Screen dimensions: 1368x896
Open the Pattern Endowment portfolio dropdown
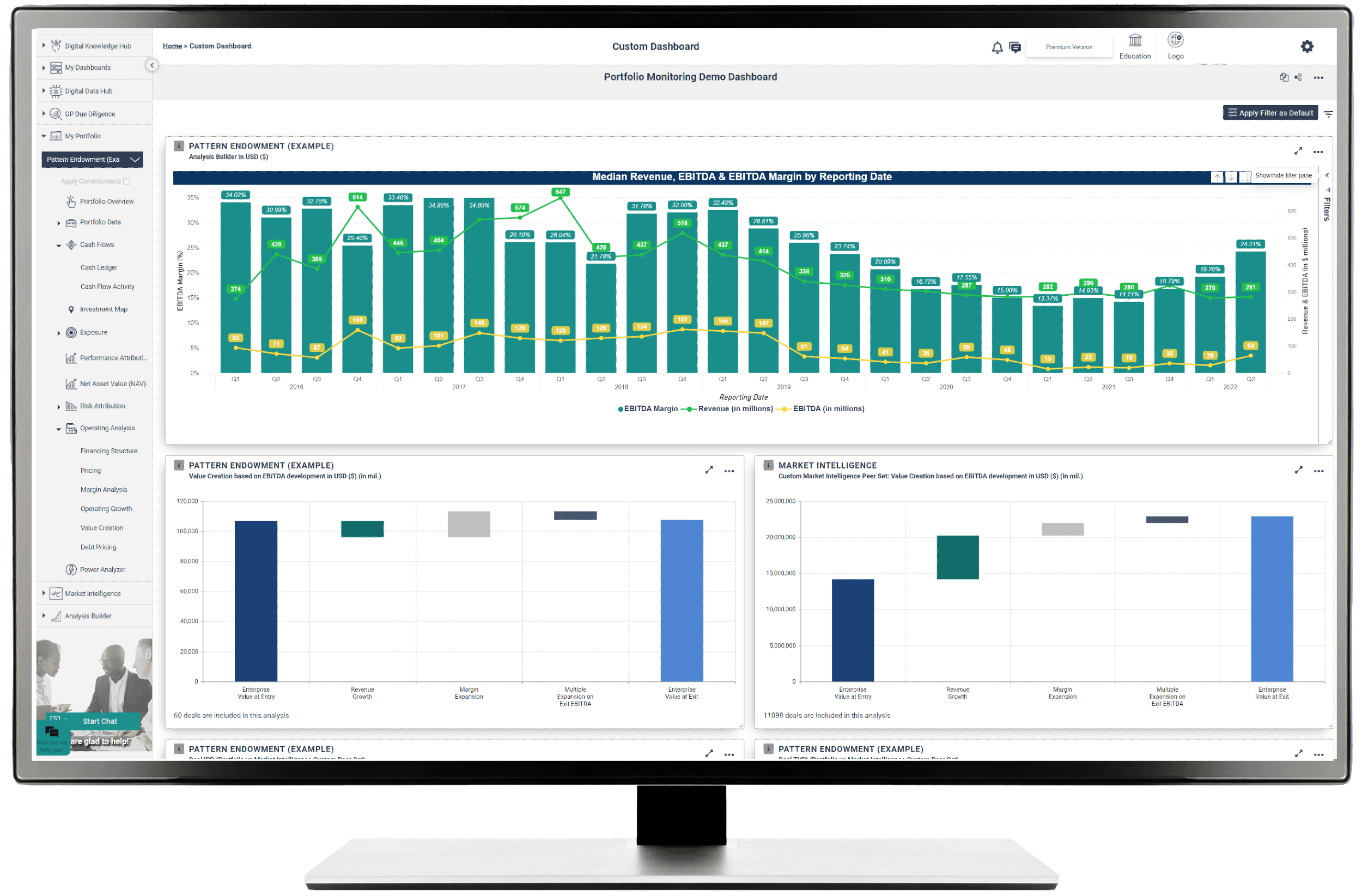[x=92, y=160]
